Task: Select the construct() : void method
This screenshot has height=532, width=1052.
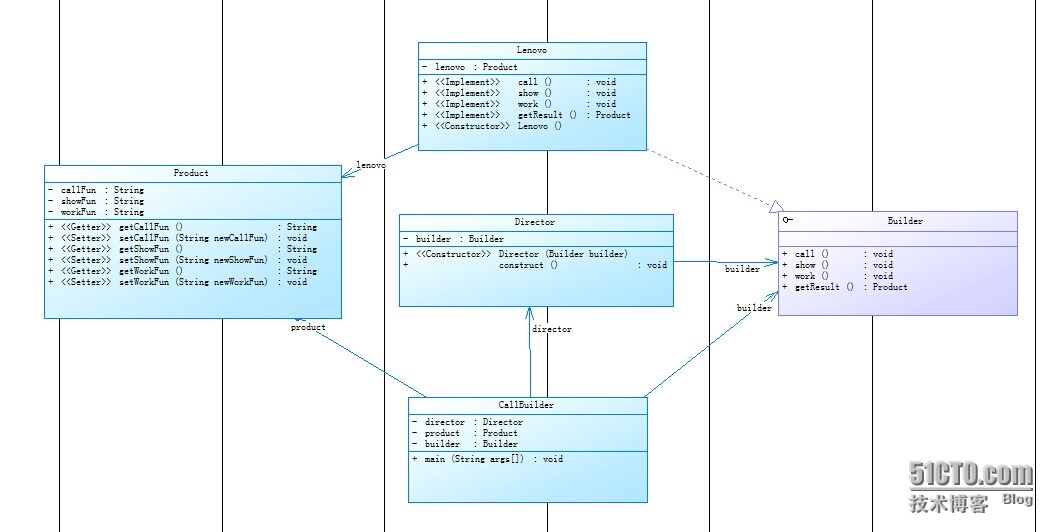Action: 535,265
